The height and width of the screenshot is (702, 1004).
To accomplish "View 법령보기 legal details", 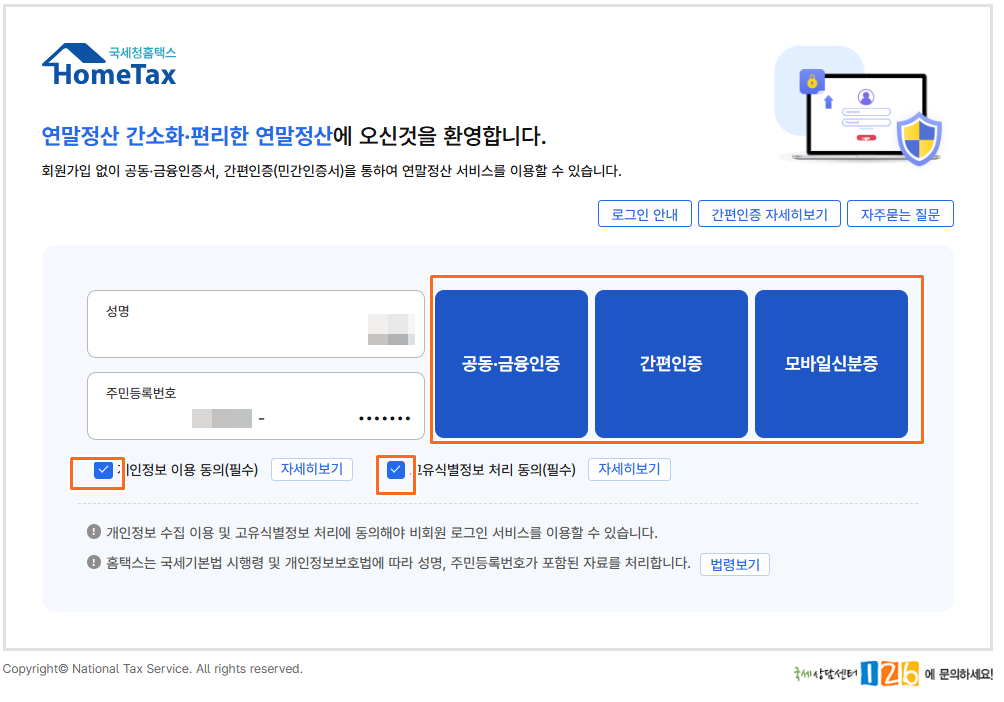I will [735, 564].
